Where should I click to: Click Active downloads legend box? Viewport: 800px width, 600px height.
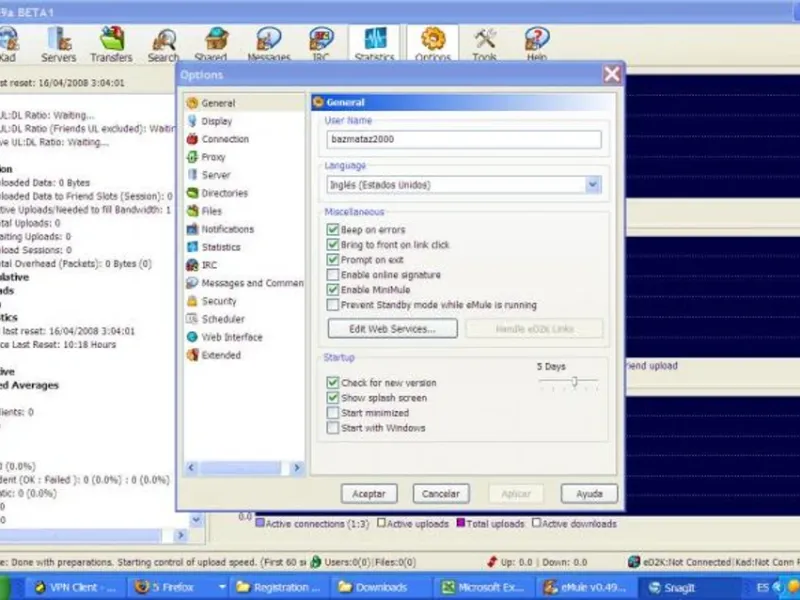click(536, 523)
